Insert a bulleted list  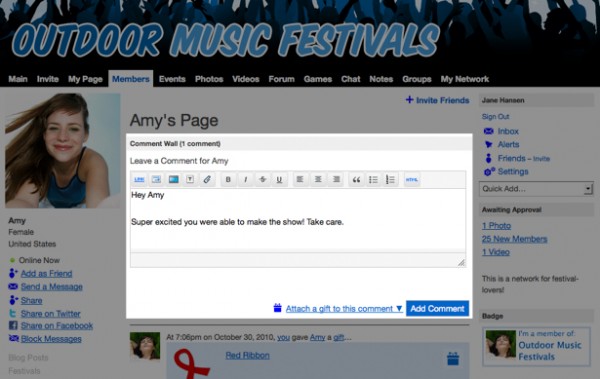click(373, 179)
